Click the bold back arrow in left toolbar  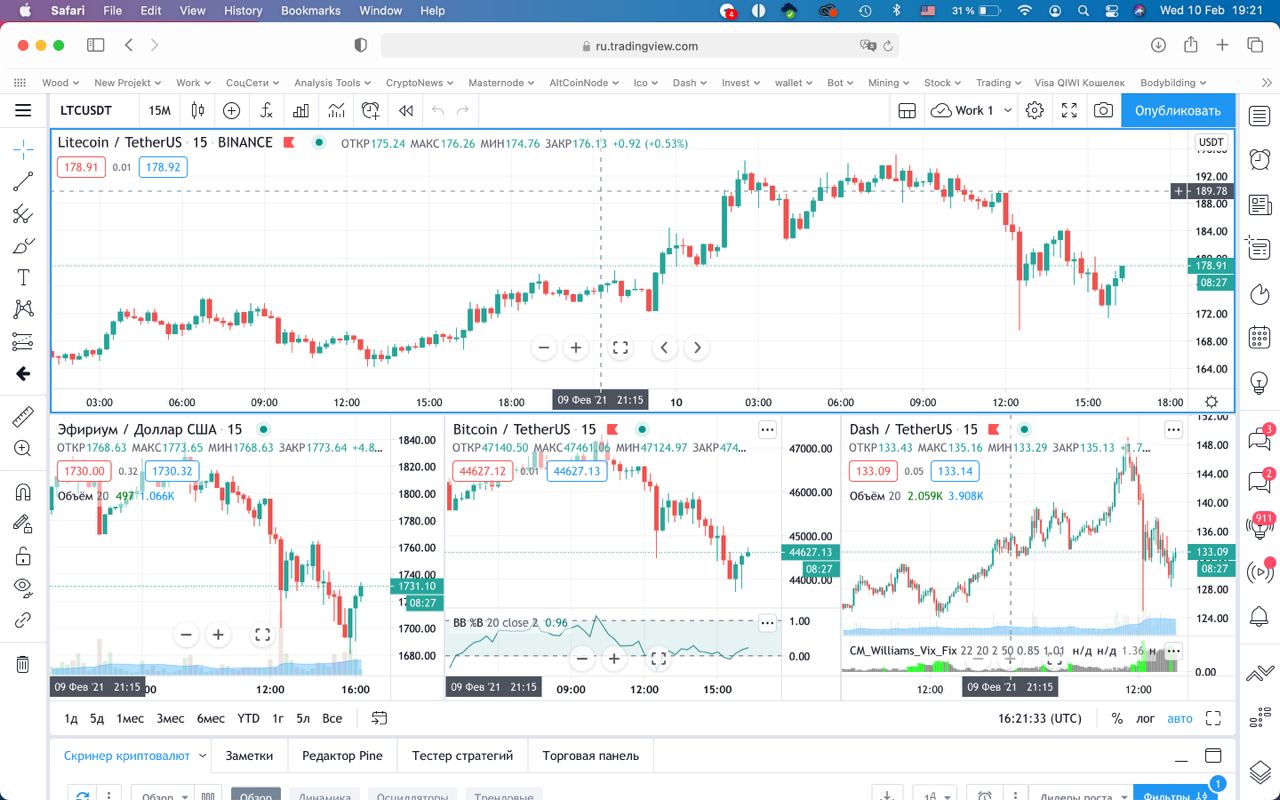(23, 373)
